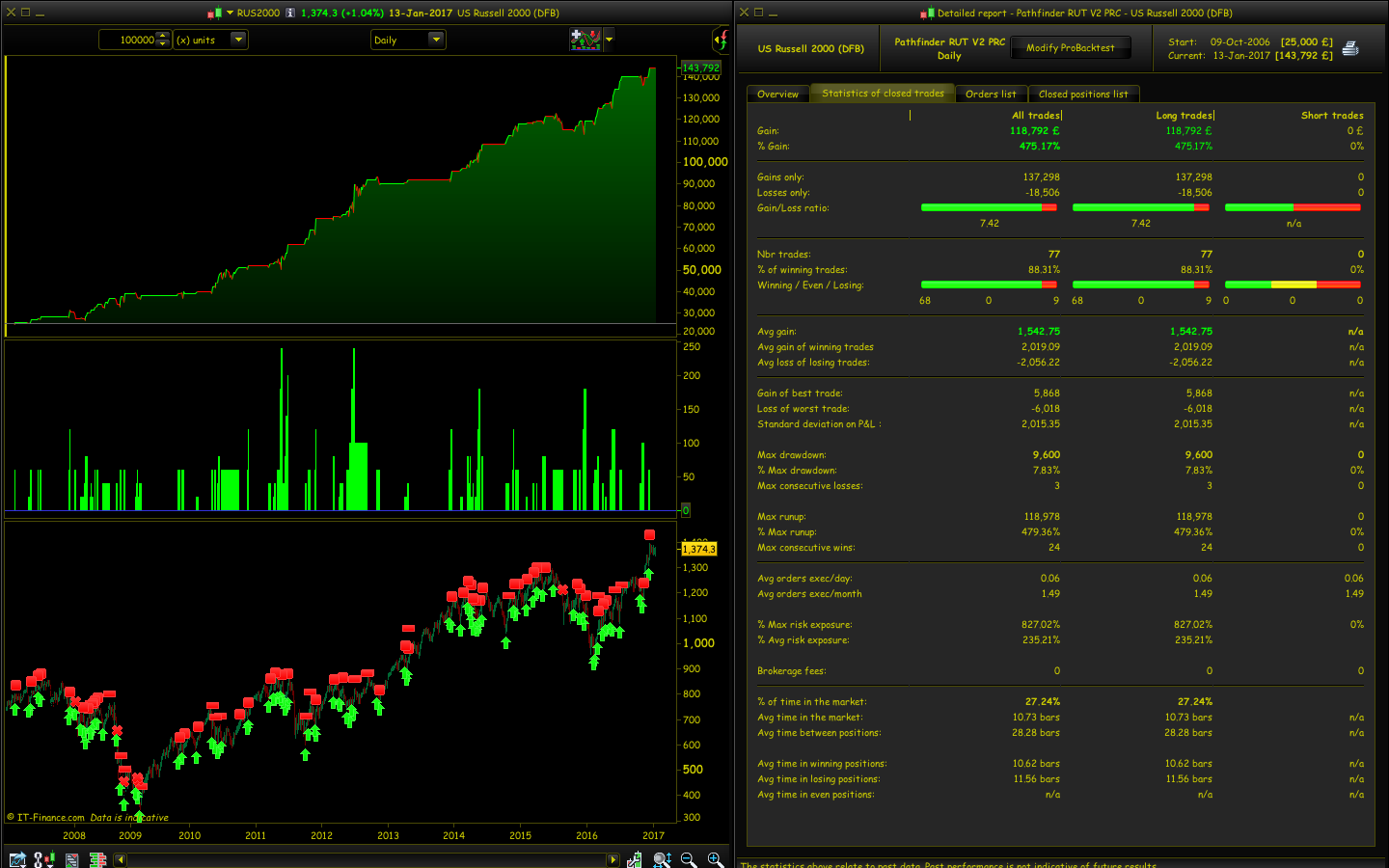Click the Avg orders exec/month label
The height and width of the screenshot is (868, 1389).
click(x=809, y=593)
